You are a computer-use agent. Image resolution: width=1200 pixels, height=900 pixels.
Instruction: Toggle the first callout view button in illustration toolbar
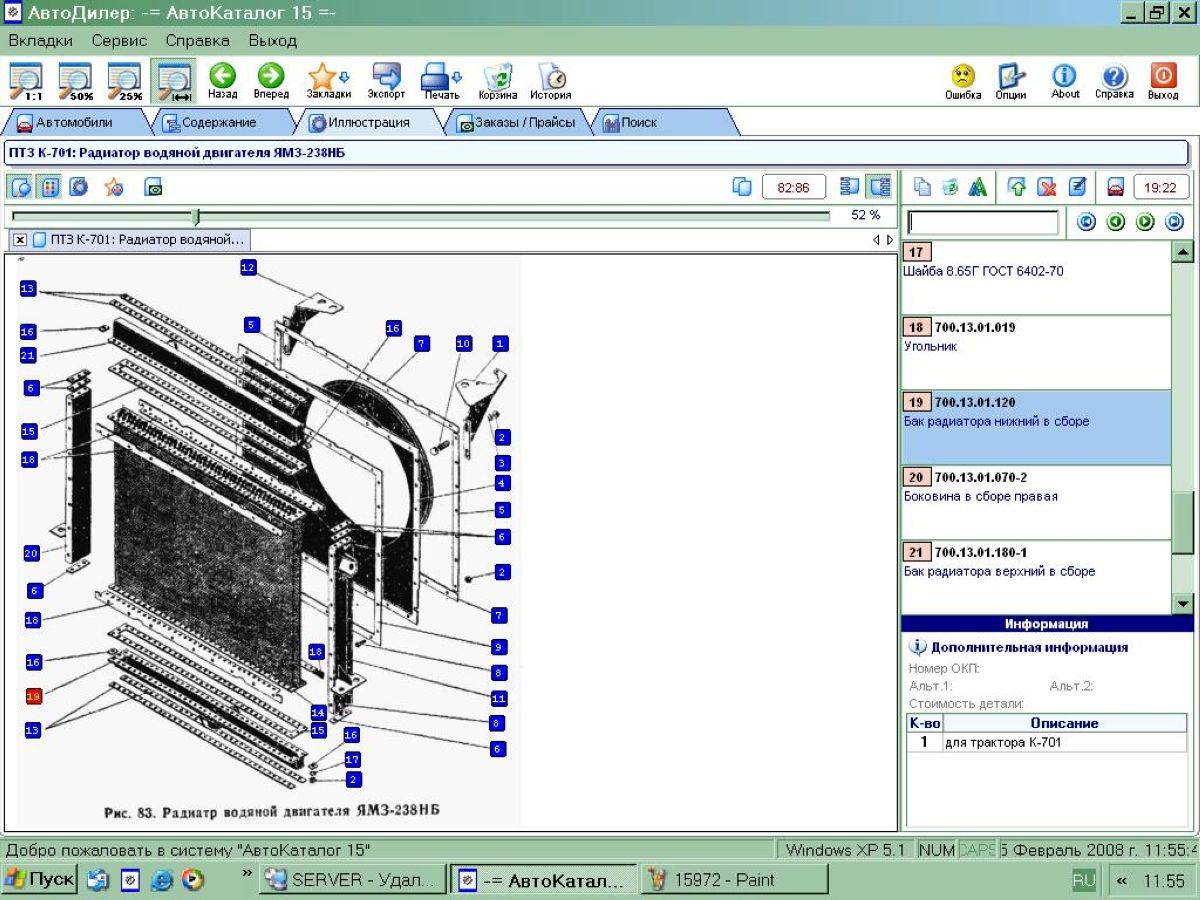coord(21,187)
